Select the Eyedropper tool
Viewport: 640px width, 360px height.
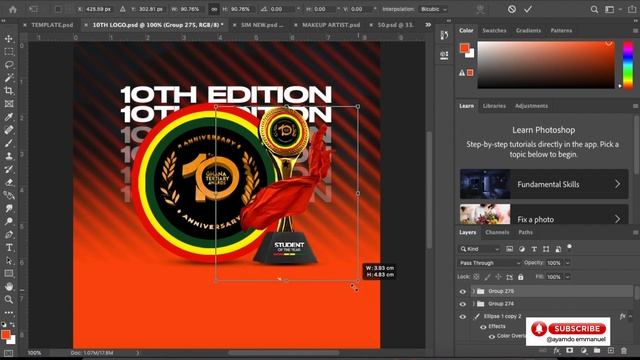[9, 117]
